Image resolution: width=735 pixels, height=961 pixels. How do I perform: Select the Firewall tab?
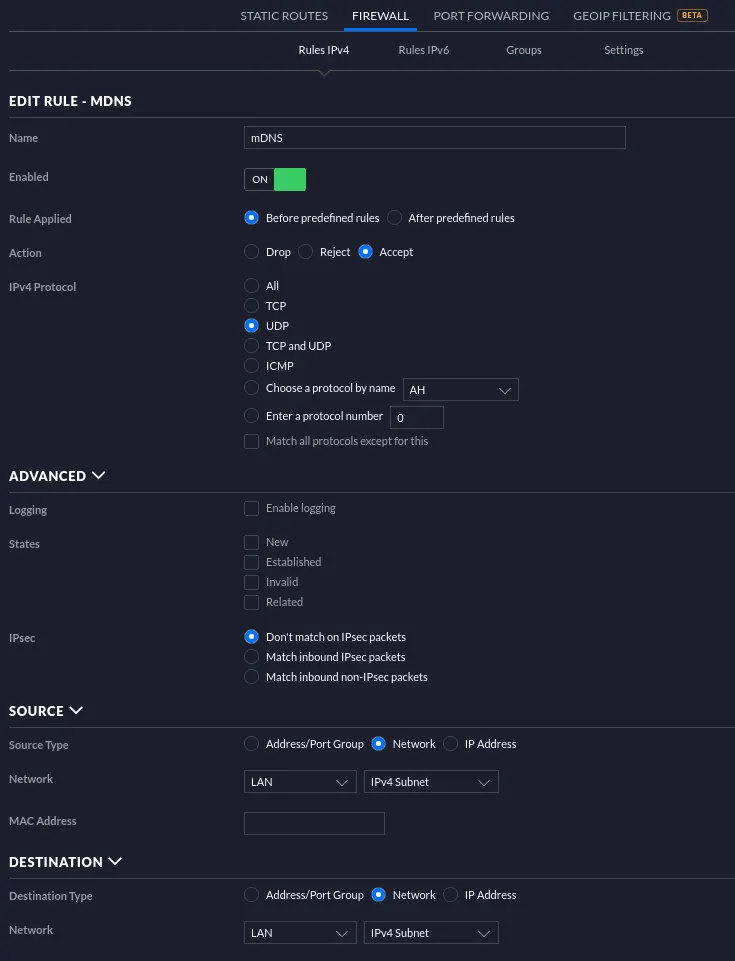[380, 16]
